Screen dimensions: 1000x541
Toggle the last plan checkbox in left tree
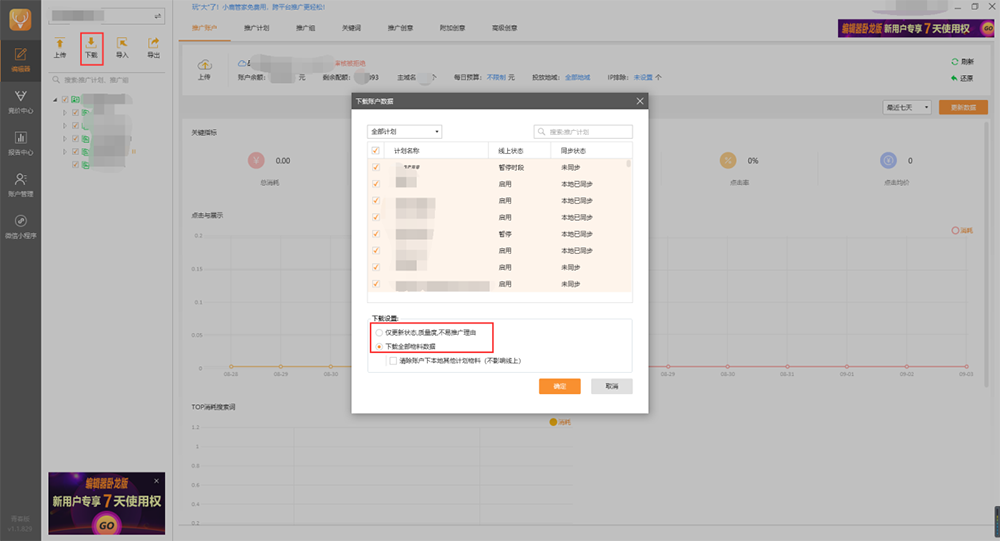click(75, 165)
